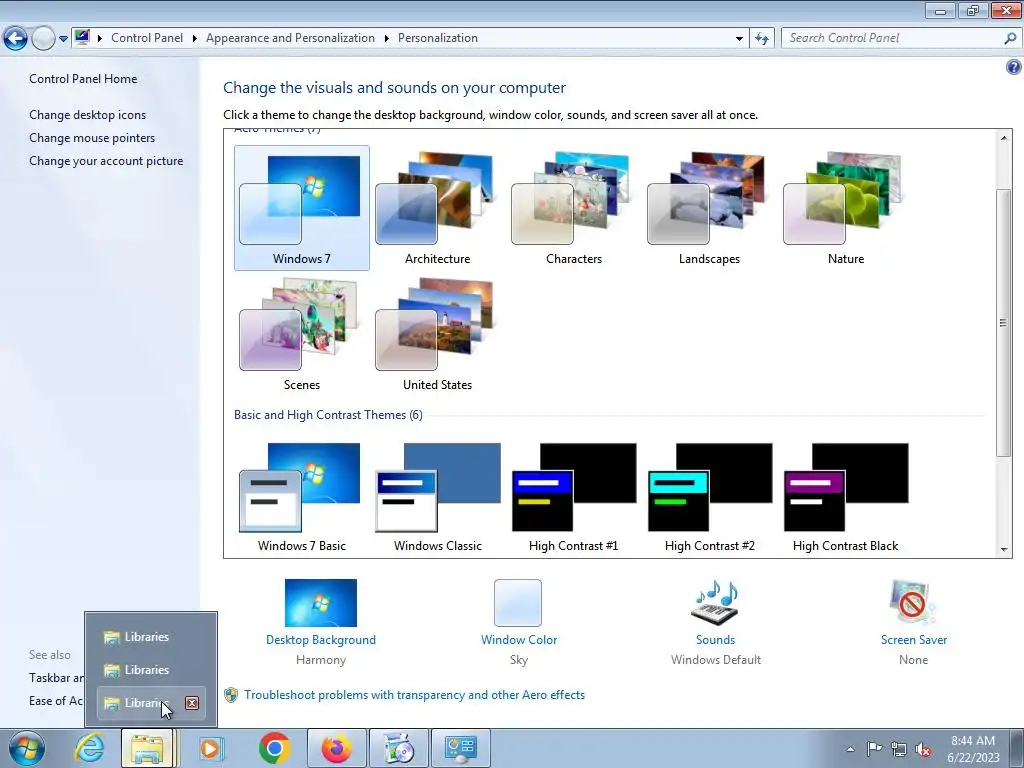Open Action Center flag icon
Image resolution: width=1024 pixels, height=768 pixels.
874,749
